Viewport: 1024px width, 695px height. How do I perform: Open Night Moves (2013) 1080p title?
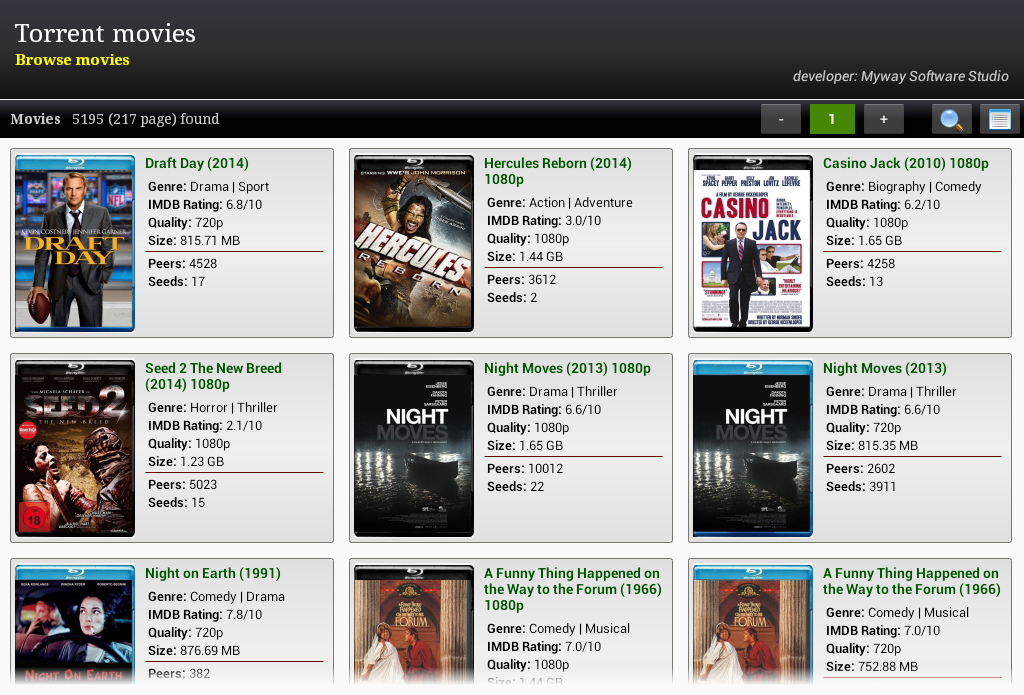click(x=568, y=368)
